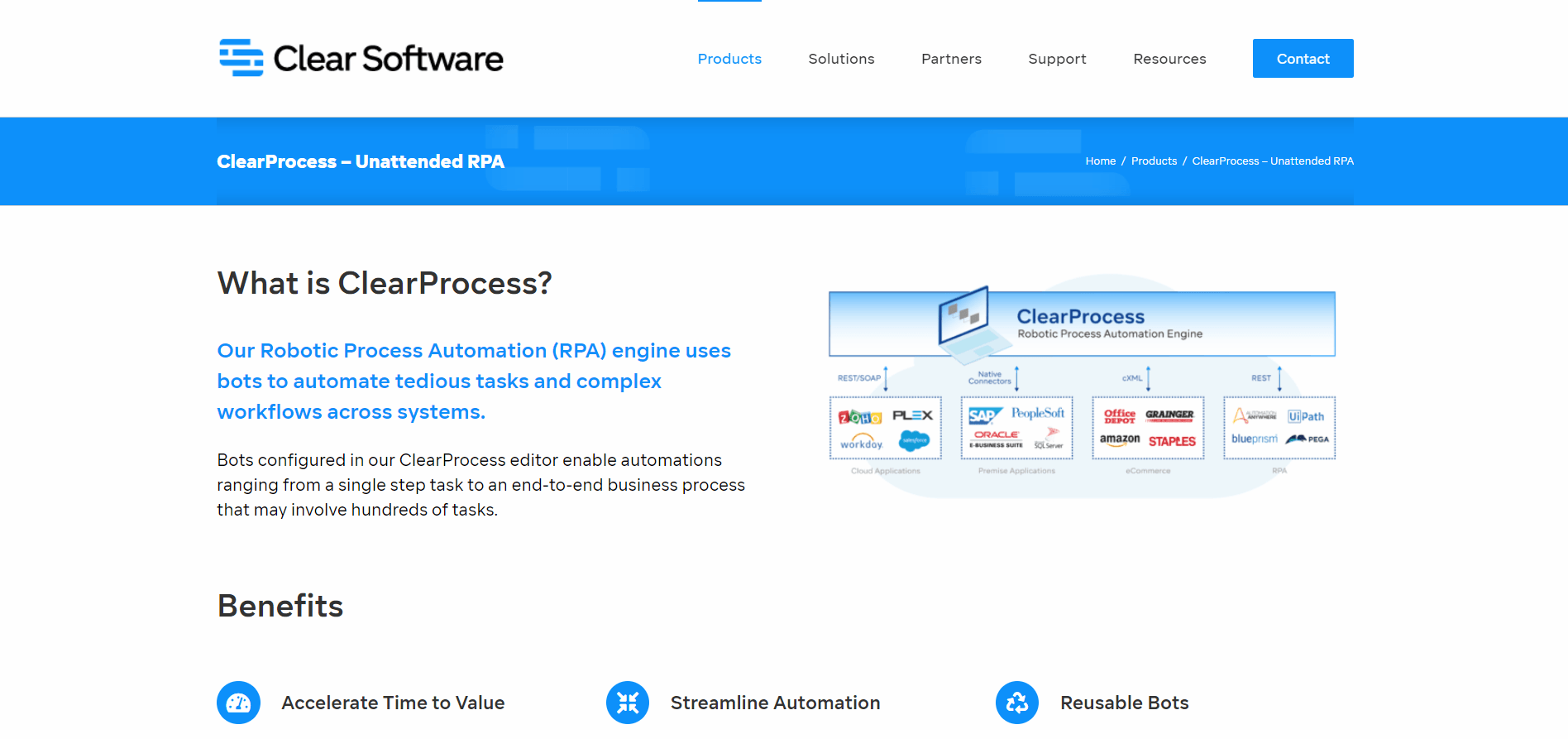Image resolution: width=1568 pixels, height=739 pixels.
Task: Open the Products menu
Action: 729,59
